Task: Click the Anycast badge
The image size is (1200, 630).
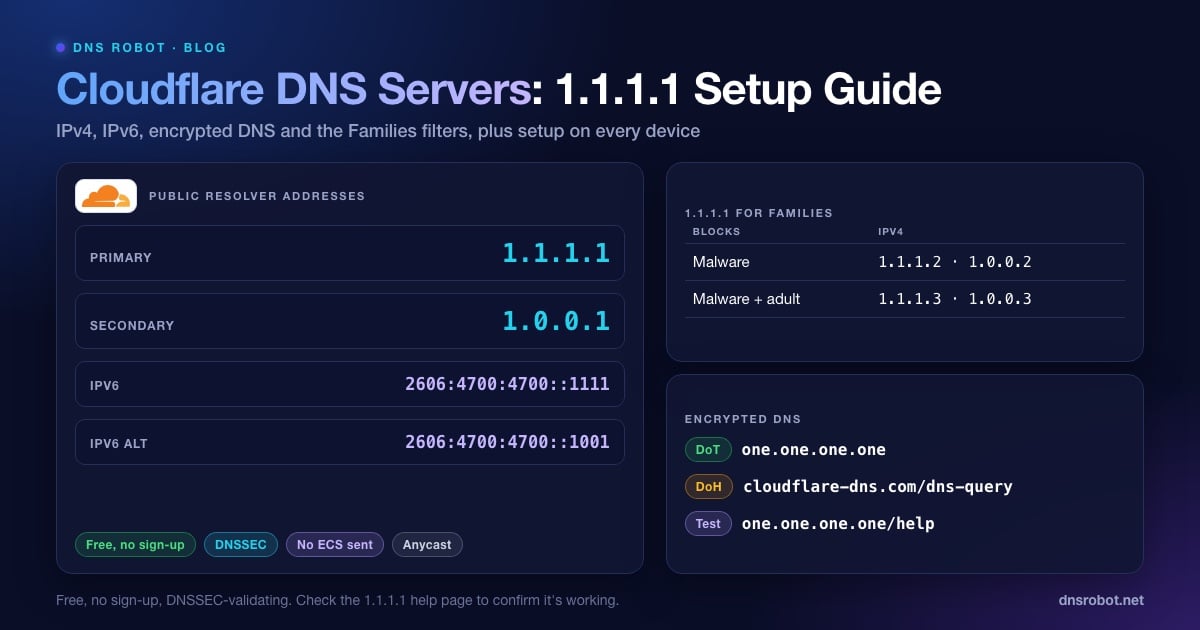Action: pyautogui.click(x=427, y=545)
